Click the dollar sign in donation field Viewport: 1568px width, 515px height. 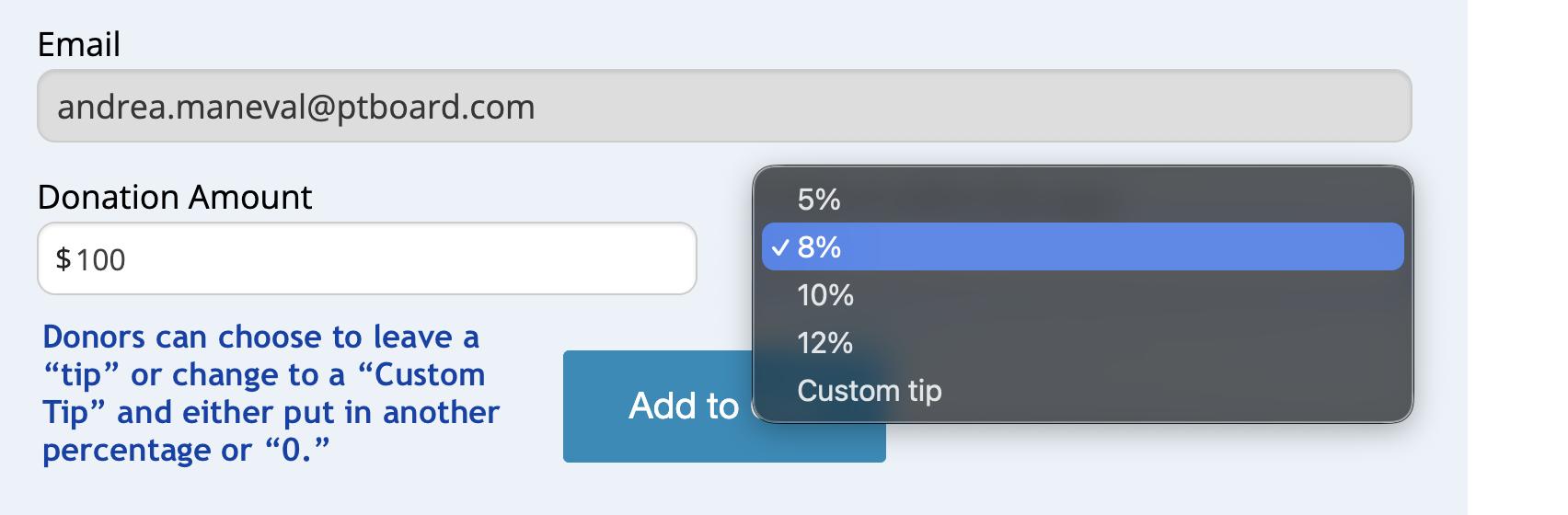pos(63,259)
